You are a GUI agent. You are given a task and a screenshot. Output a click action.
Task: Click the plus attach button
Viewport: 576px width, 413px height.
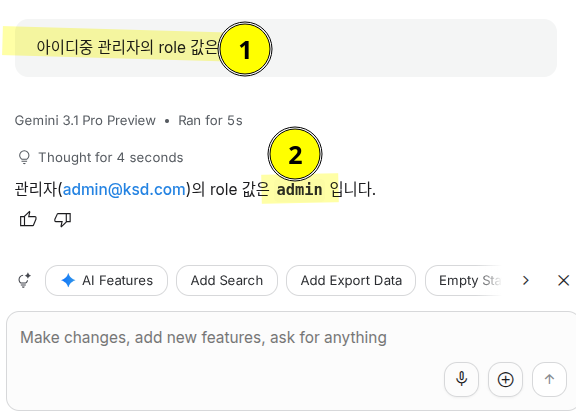tap(505, 379)
